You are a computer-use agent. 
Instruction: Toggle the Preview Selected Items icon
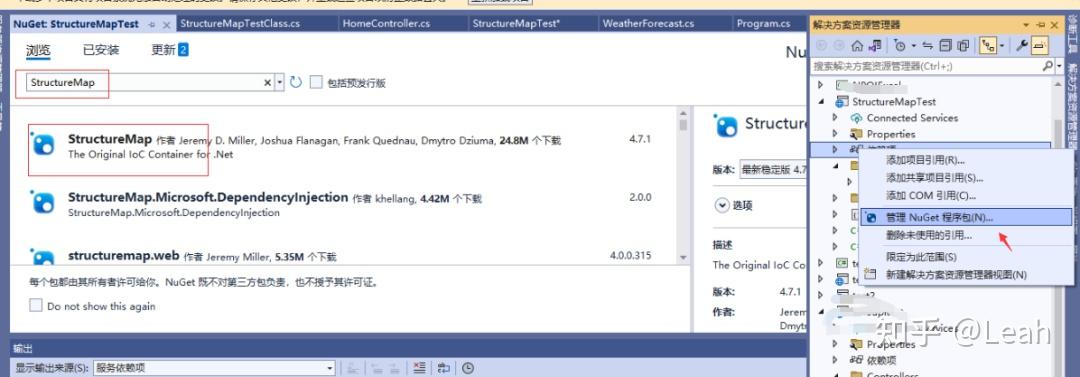pos(1040,46)
